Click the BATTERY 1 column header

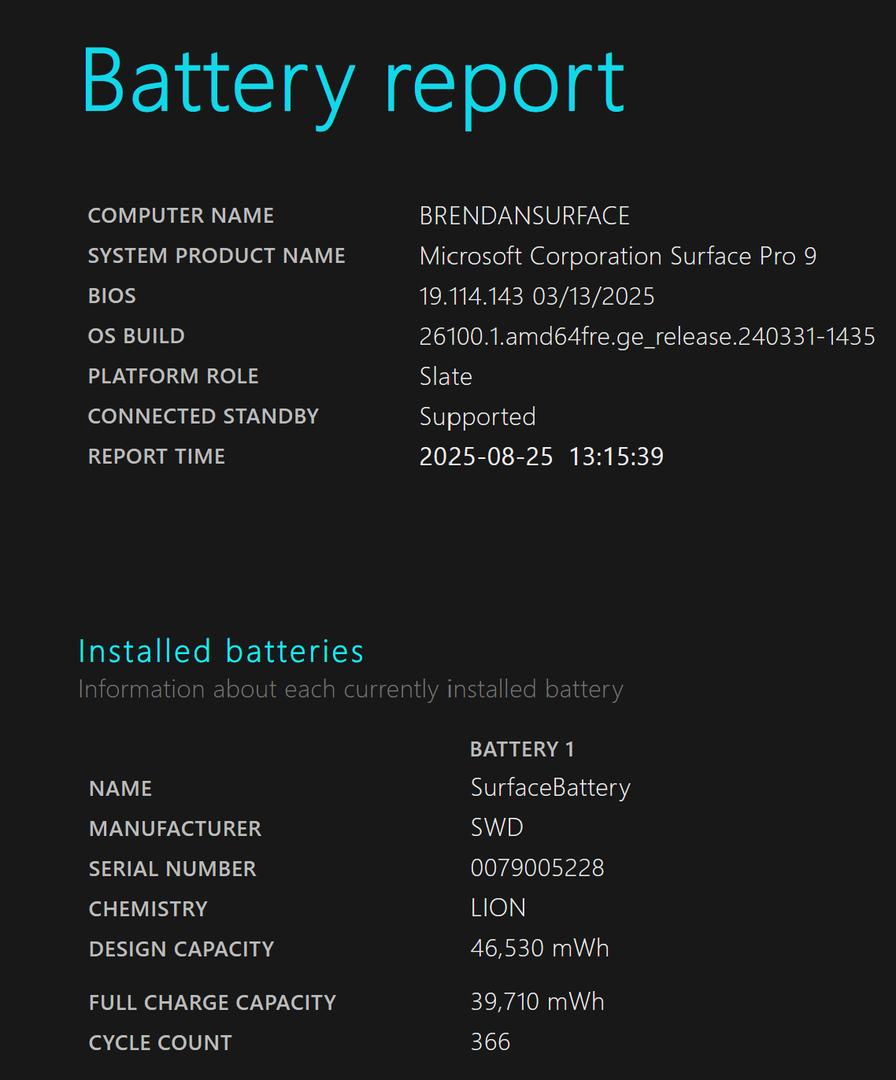point(521,749)
